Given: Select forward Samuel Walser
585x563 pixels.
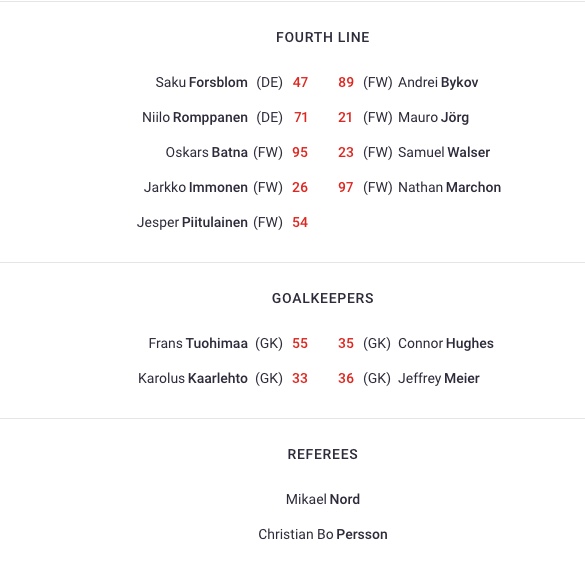Looking at the screenshot, I should point(444,152).
